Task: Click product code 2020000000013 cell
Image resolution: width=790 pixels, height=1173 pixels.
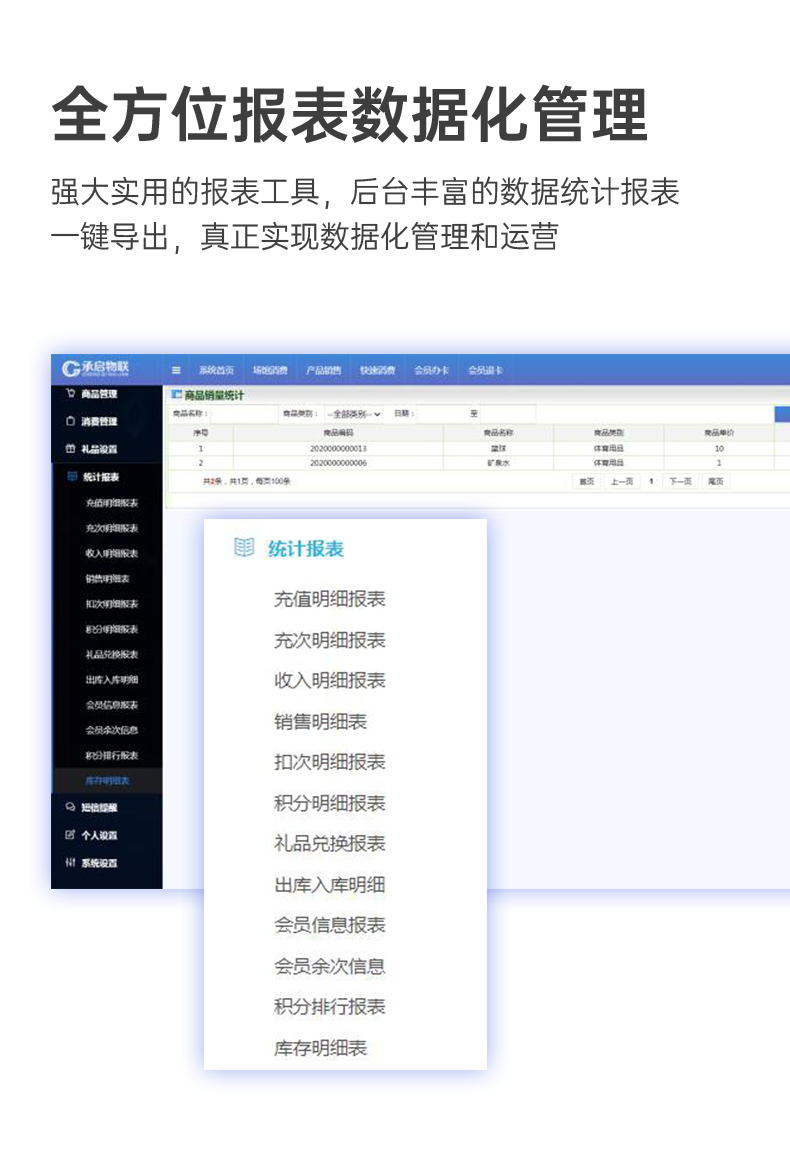Action: (338, 449)
